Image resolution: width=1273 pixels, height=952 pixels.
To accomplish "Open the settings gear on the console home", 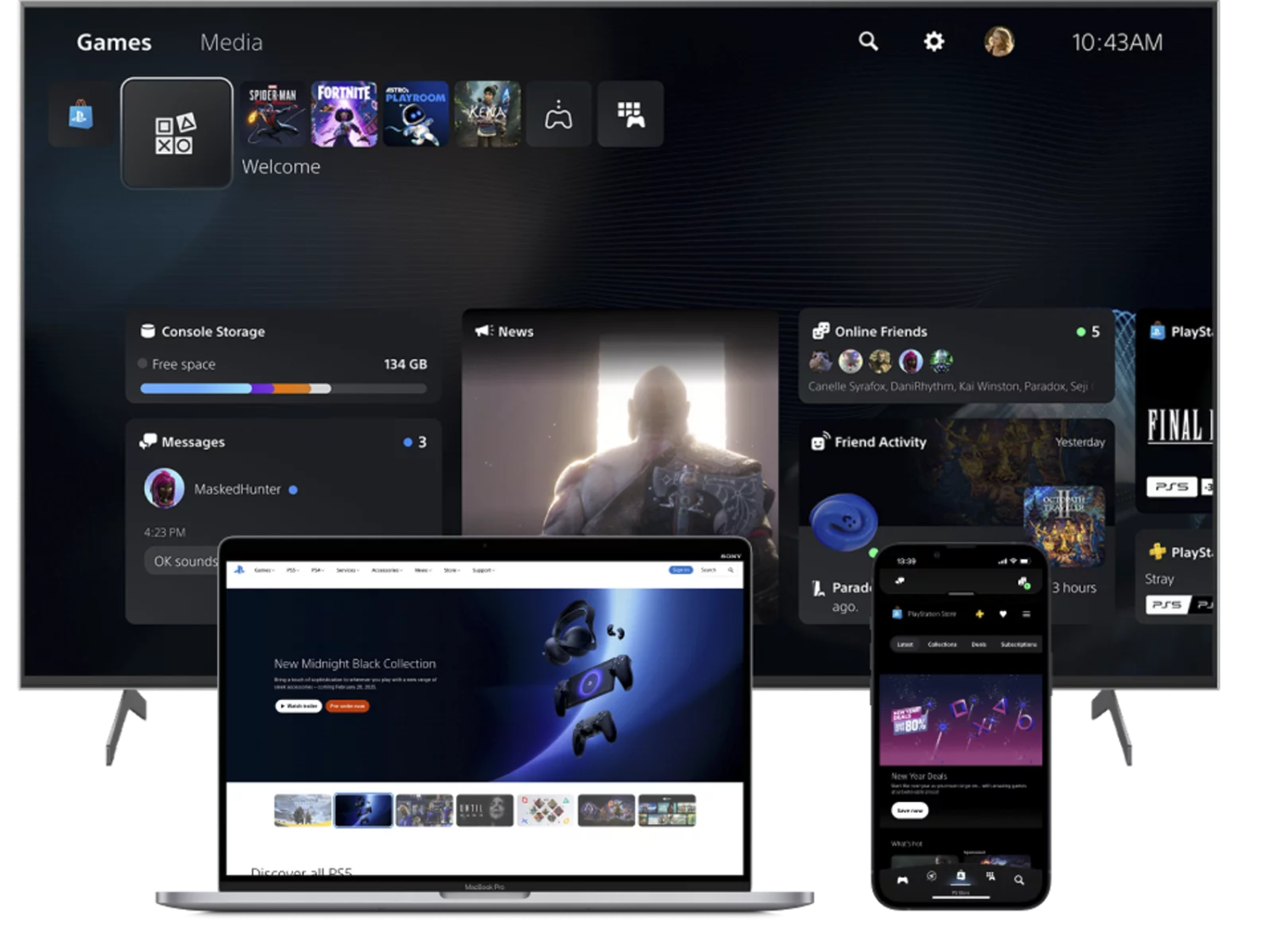I will pyautogui.click(x=933, y=42).
